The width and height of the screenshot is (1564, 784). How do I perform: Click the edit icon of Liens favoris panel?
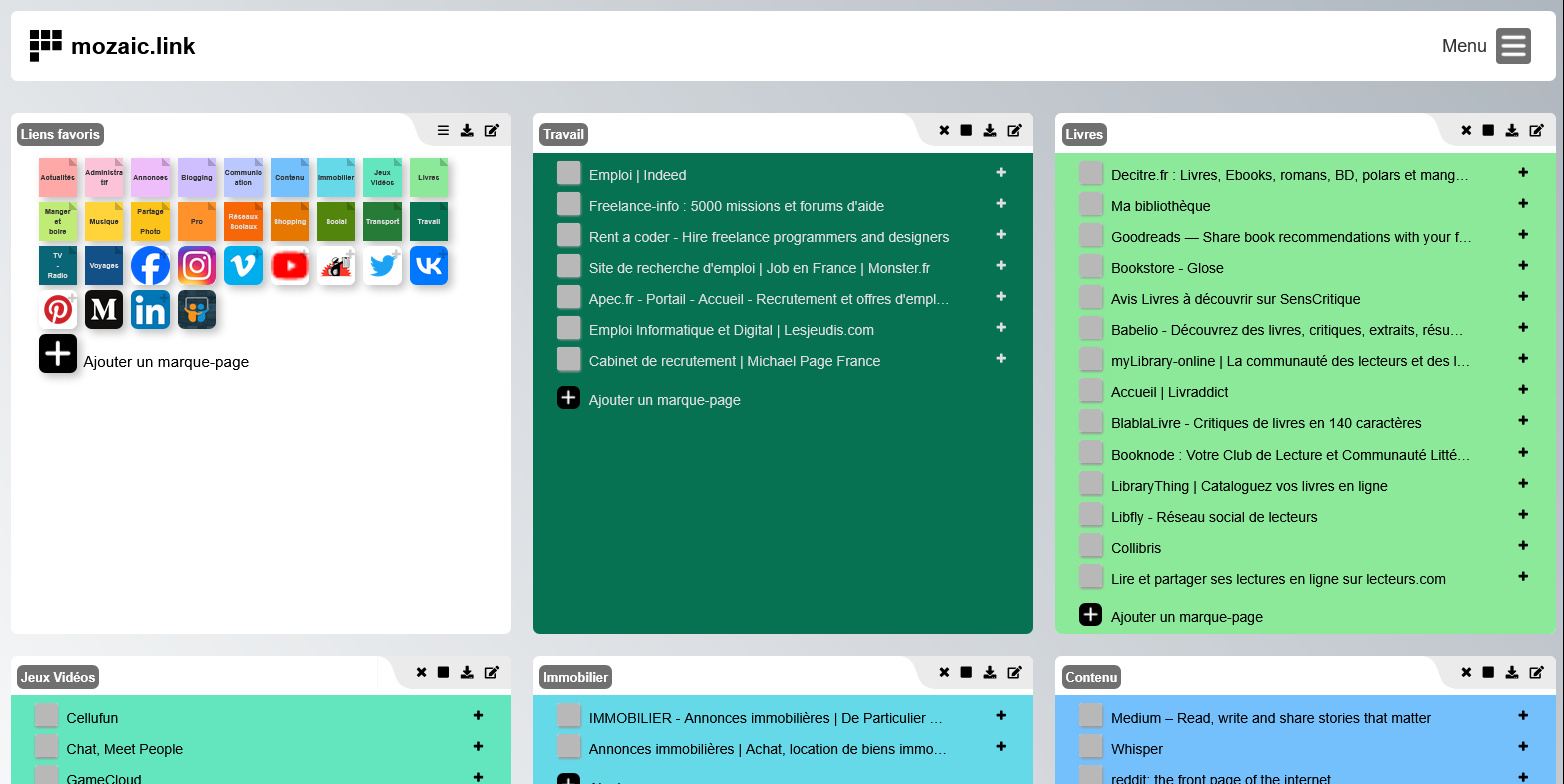492,130
